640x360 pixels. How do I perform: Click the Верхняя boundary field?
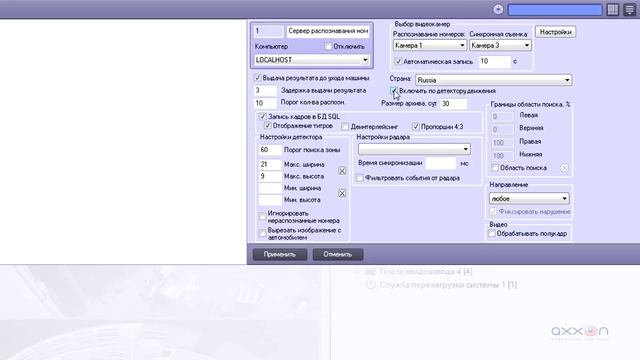click(x=502, y=129)
